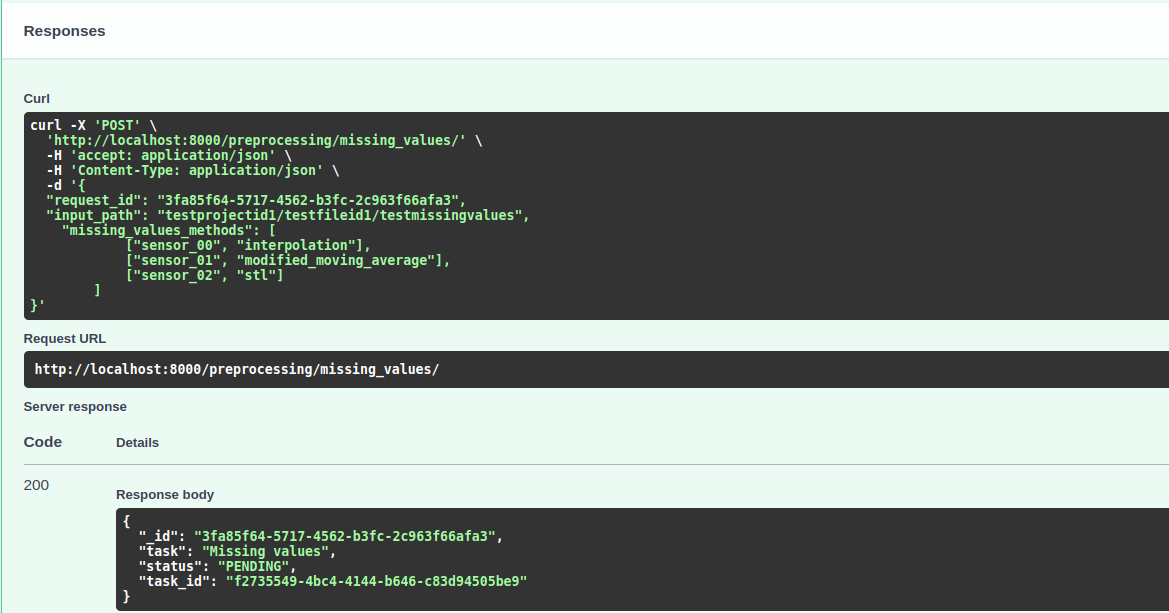This screenshot has height=613, width=1169.
Task: Click the localhost URL in the curl command
Action: (257, 140)
